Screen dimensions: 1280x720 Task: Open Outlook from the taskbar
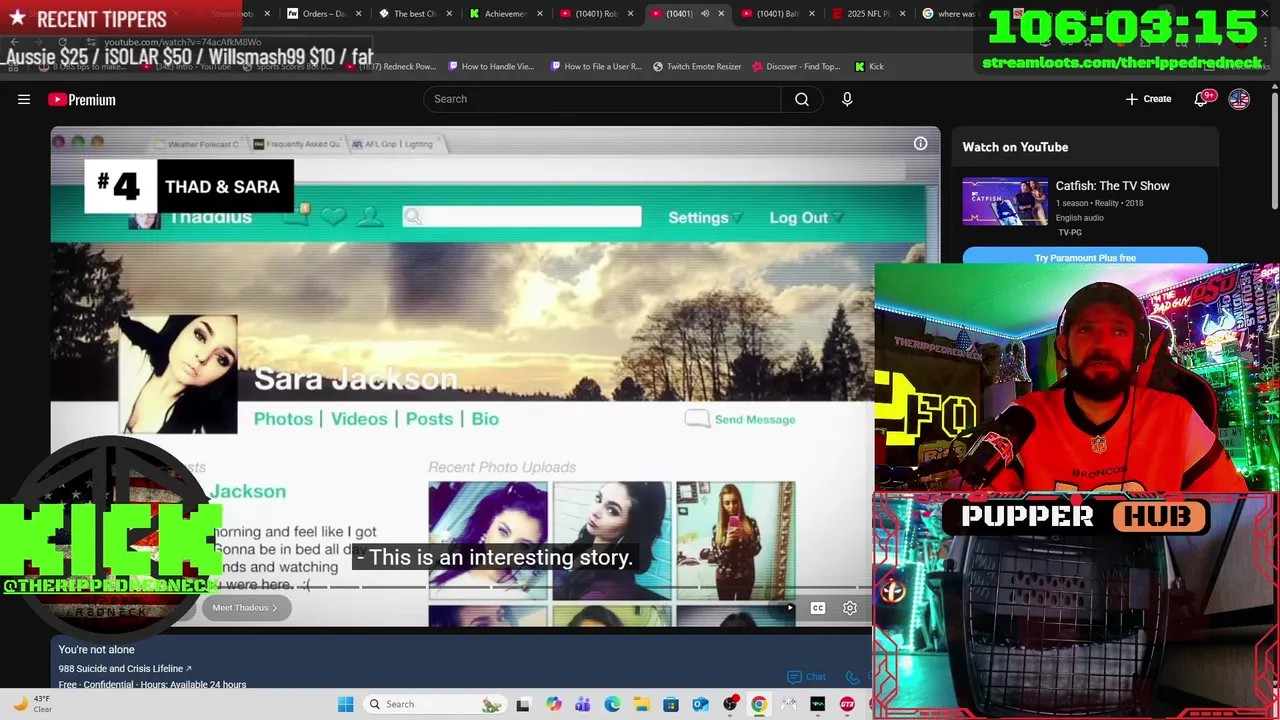(x=700, y=704)
